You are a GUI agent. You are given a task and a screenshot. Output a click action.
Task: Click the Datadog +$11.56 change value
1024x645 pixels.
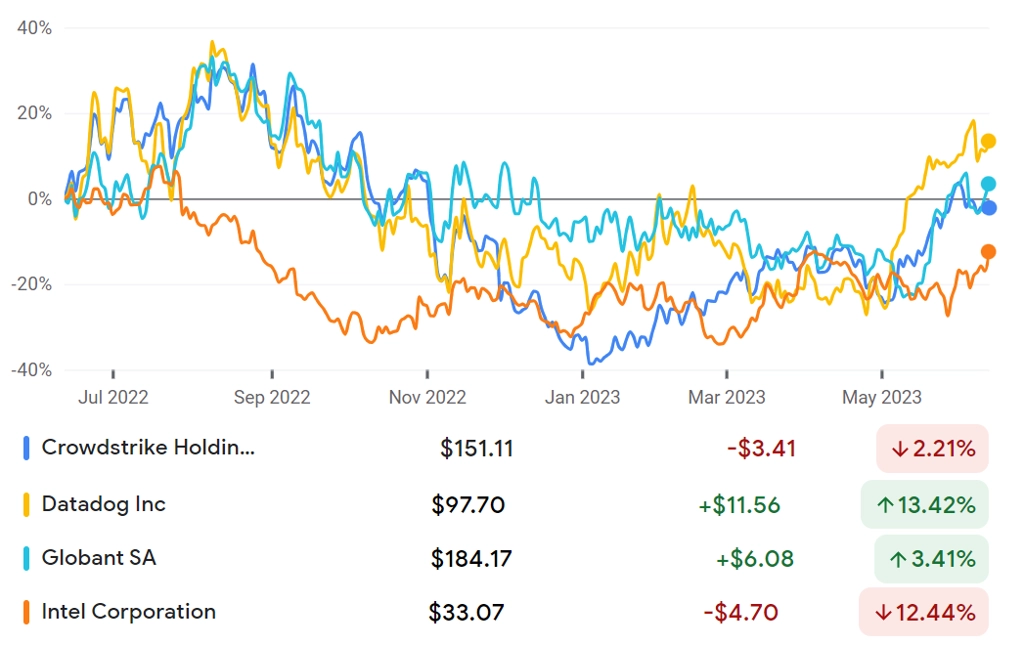pos(739,505)
